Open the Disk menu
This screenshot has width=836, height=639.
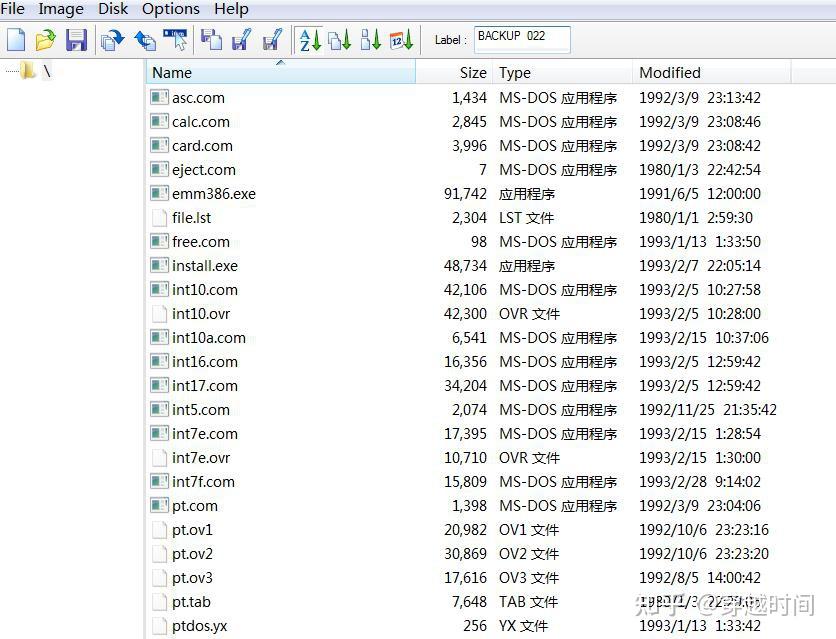pos(112,9)
